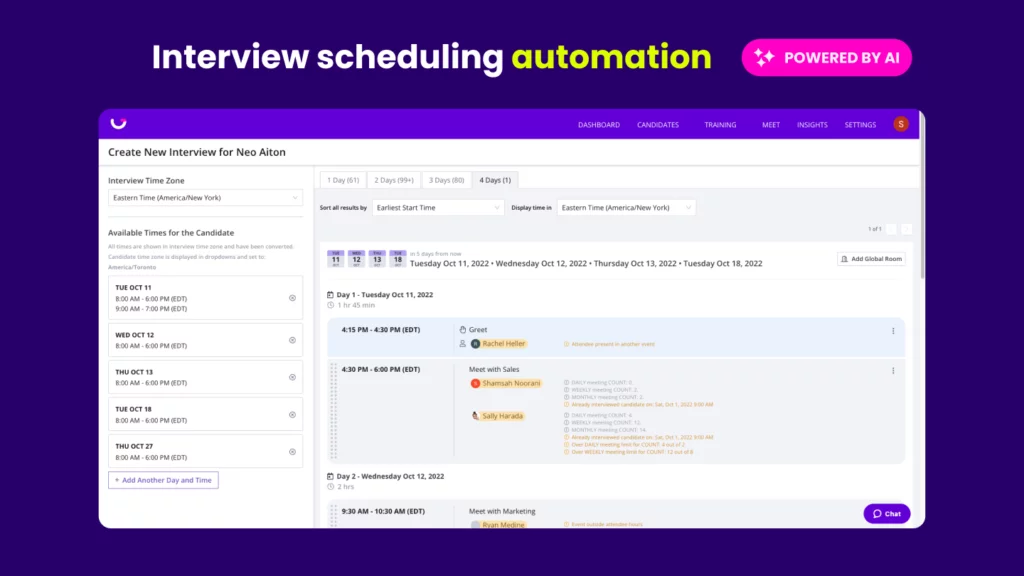Viewport: 1024px width, 576px height.
Task: Click the Tue 18 calendar date chip
Action: coord(398,259)
